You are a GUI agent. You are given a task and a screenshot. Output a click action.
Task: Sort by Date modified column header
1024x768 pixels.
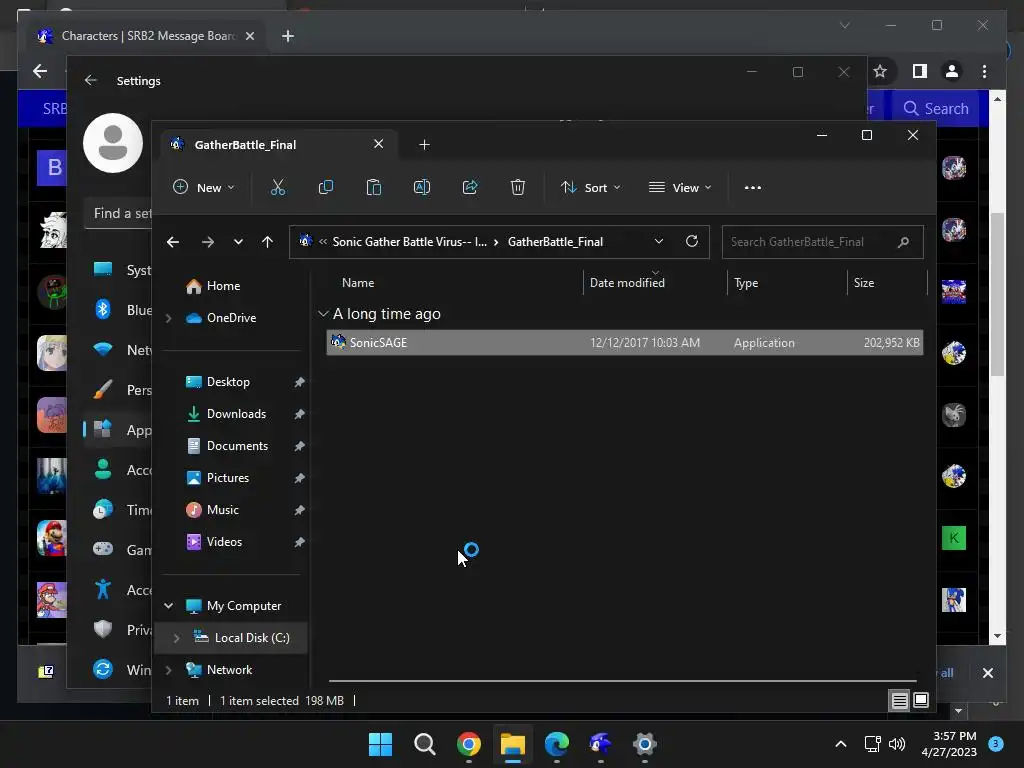627,283
